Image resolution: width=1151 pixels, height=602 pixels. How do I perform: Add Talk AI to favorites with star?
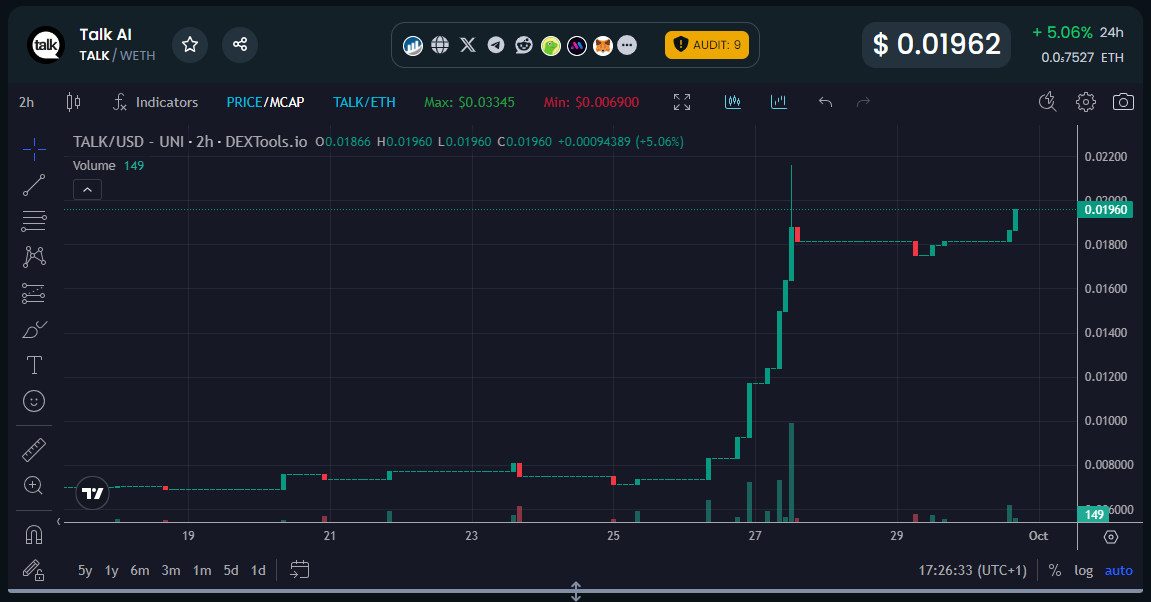[x=190, y=45]
